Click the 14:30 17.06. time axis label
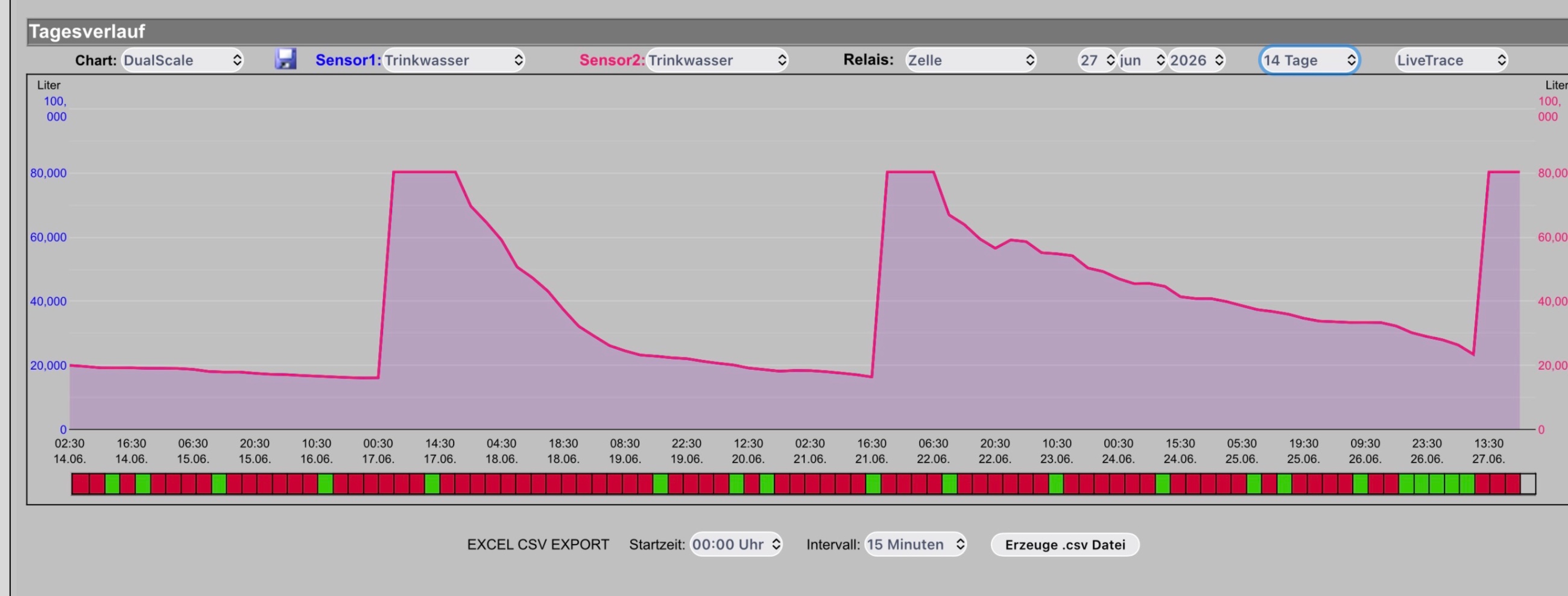The height and width of the screenshot is (596, 1568). pos(440,451)
